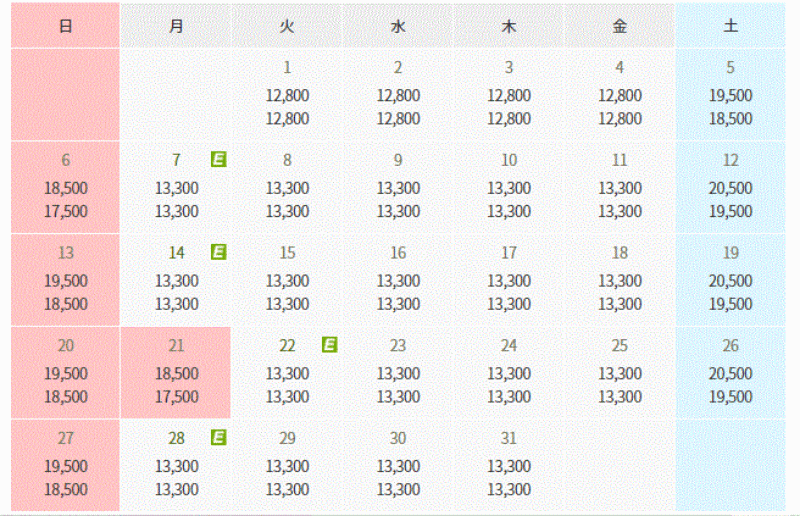Select the holiday cell for the 21st
This screenshot has height=516, width=800.
point(176,373)
